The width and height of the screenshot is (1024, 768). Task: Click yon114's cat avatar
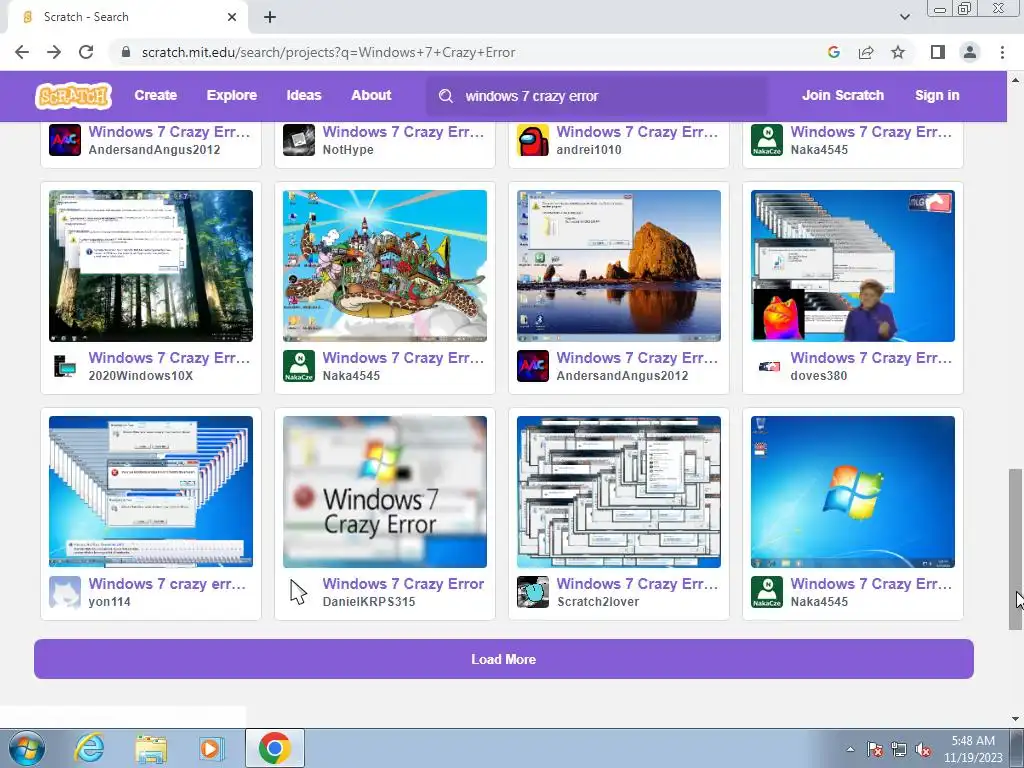point(65,592)
